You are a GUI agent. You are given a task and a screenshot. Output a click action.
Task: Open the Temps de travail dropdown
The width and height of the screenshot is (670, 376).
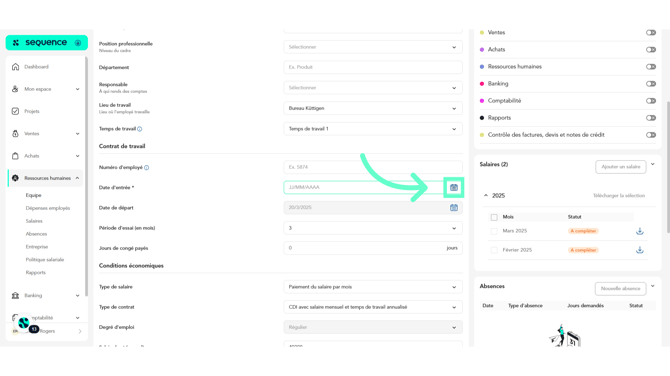[x=373, y=129]
